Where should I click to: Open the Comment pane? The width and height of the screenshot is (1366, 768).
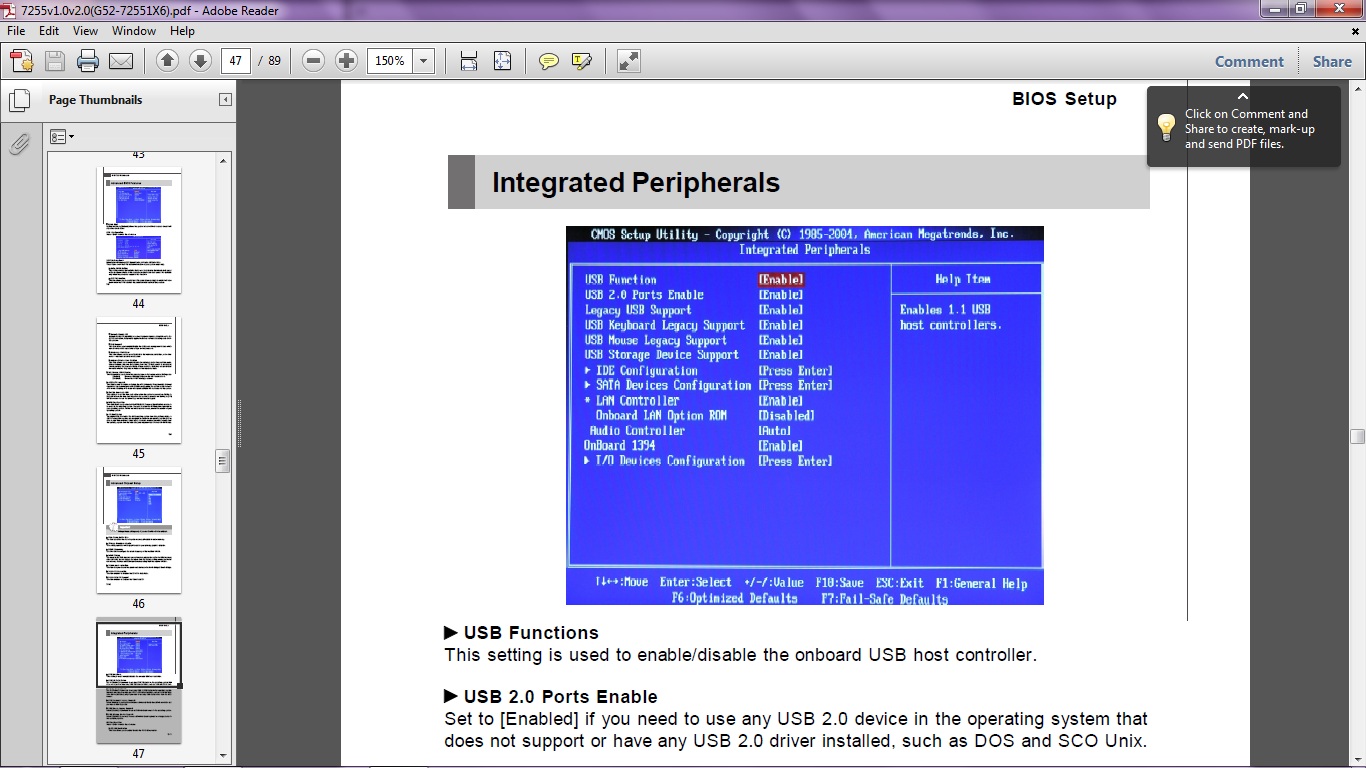click(x=1249, y=61)
